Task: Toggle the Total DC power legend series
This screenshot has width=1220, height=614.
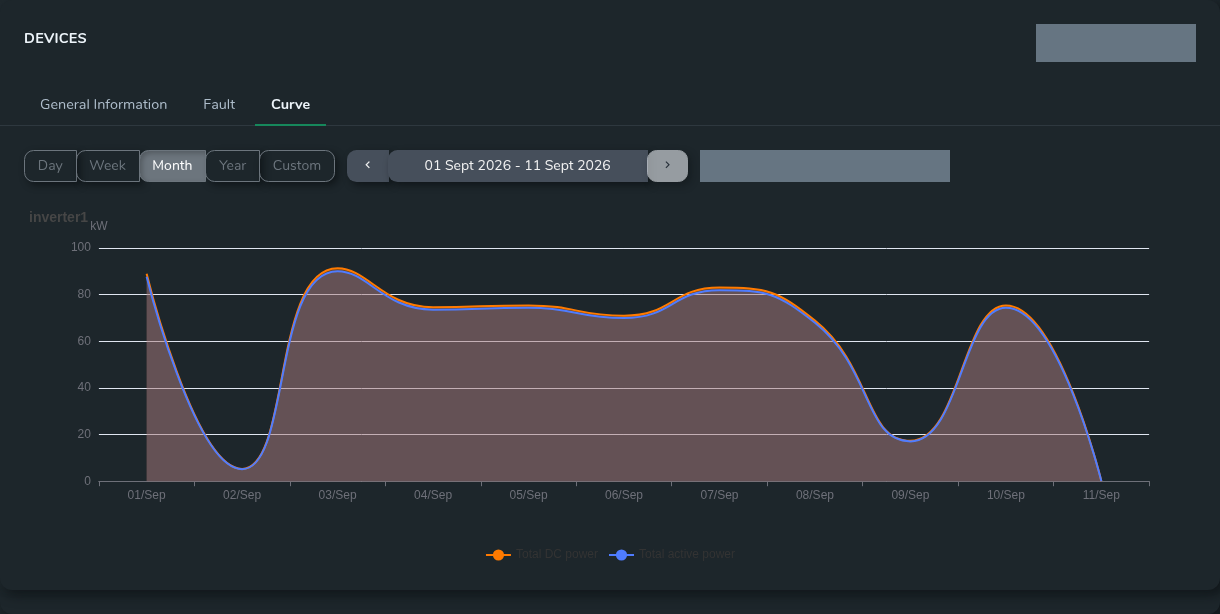Action: click(542, 554)
